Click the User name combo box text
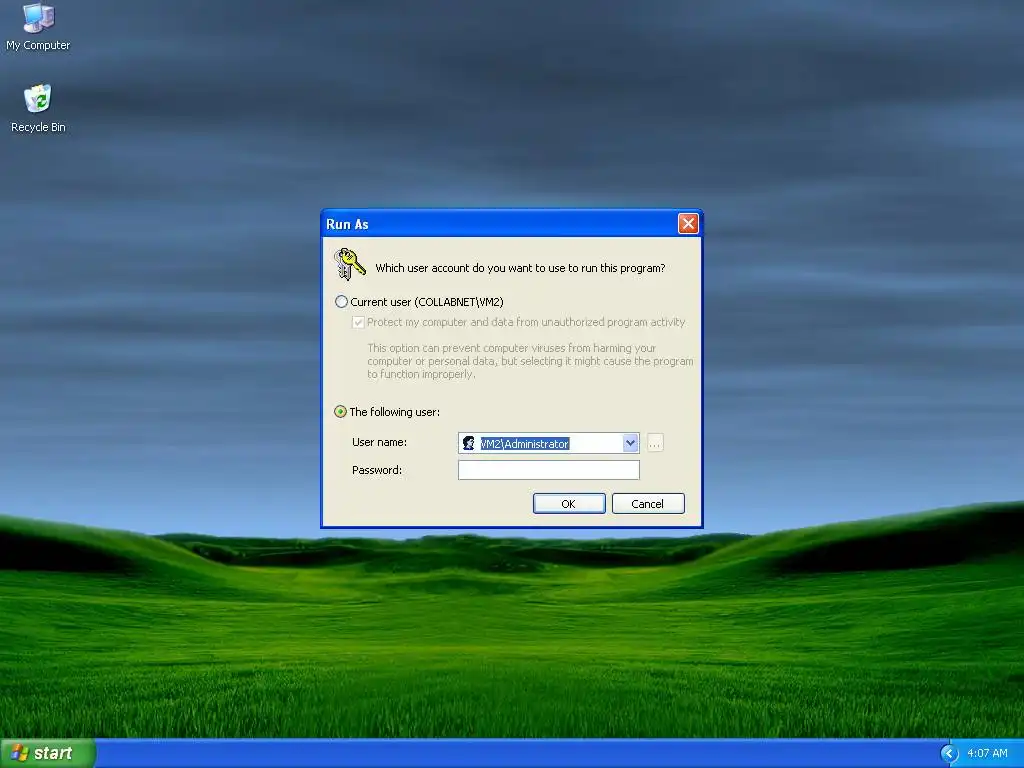The image size is (1024, 768). click(524, 443)
